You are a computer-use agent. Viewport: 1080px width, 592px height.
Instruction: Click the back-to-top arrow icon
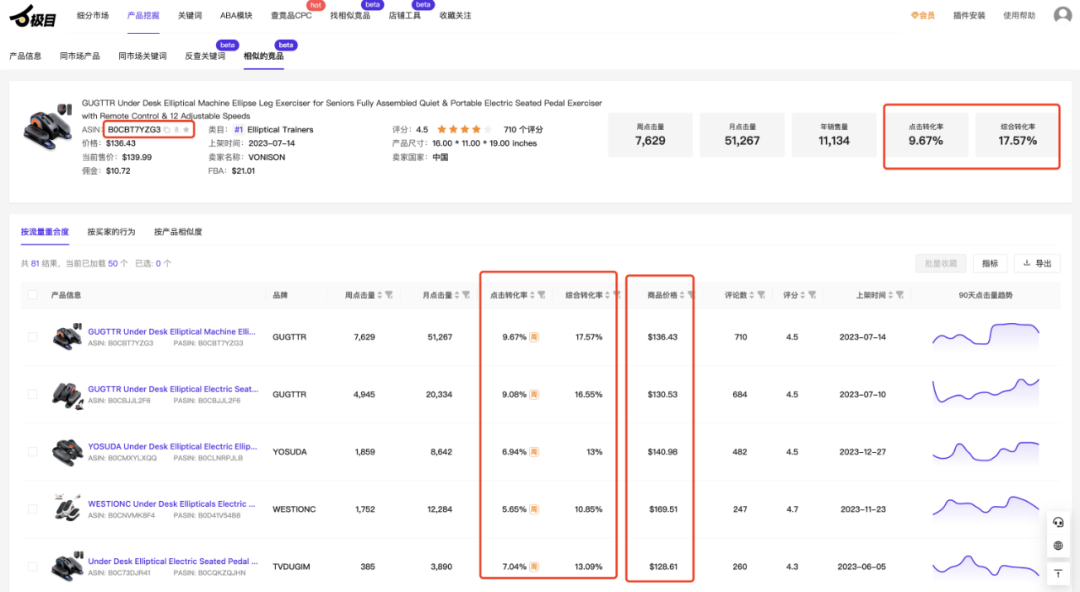[1058, 573]
